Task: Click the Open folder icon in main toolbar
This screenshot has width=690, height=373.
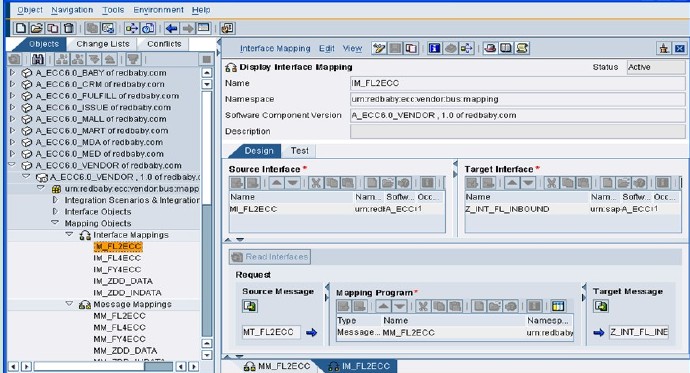Action: click(37, 29)
